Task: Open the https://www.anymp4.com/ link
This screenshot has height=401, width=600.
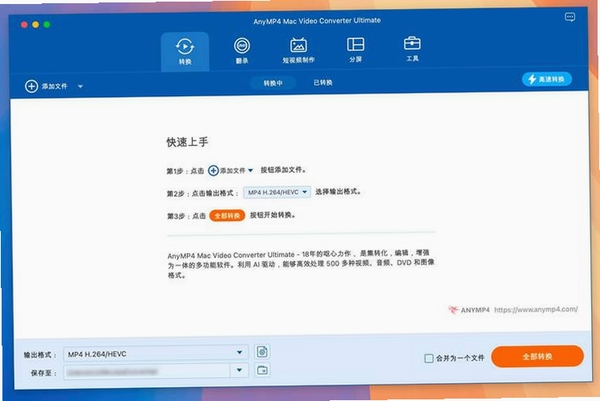Action: coord(536,309)
